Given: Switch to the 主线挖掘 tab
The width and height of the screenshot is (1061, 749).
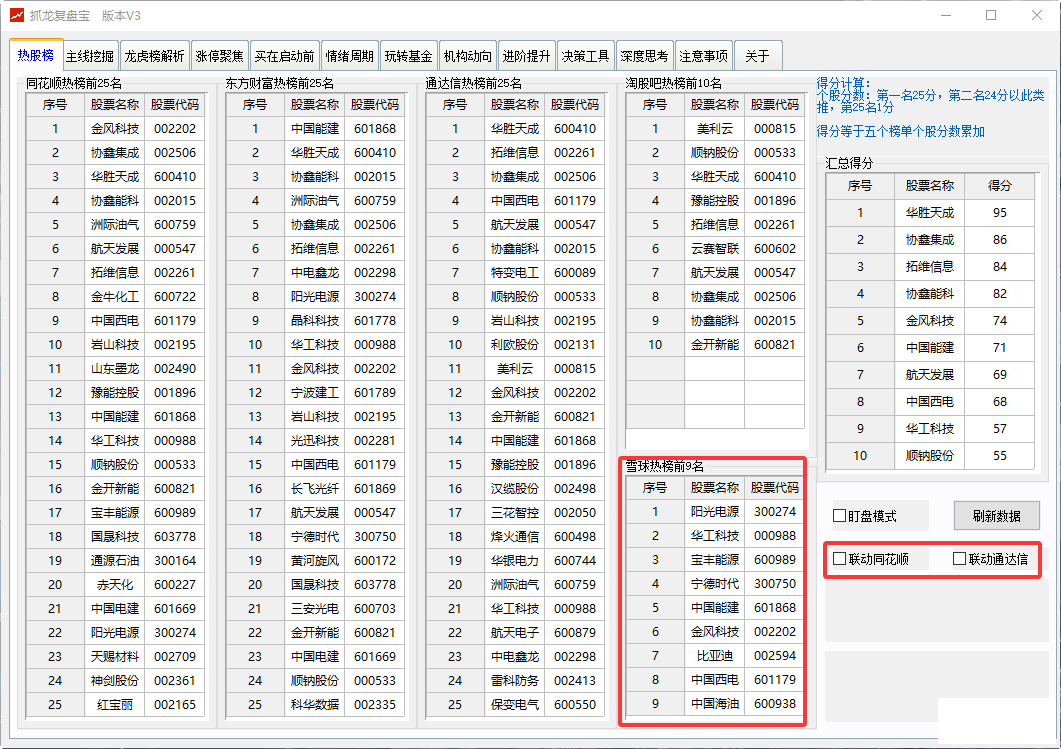Looking at the screenshot, I should [90, 56].
